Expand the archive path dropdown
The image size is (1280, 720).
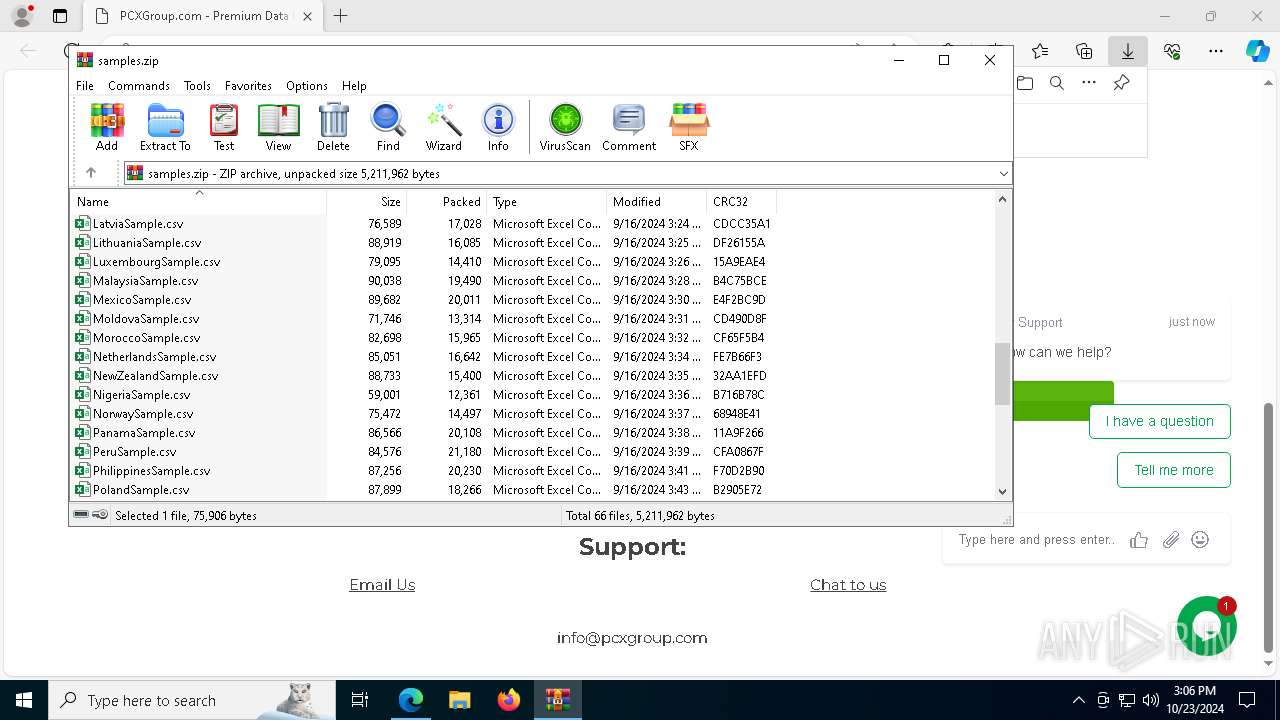coord(1003,173)
